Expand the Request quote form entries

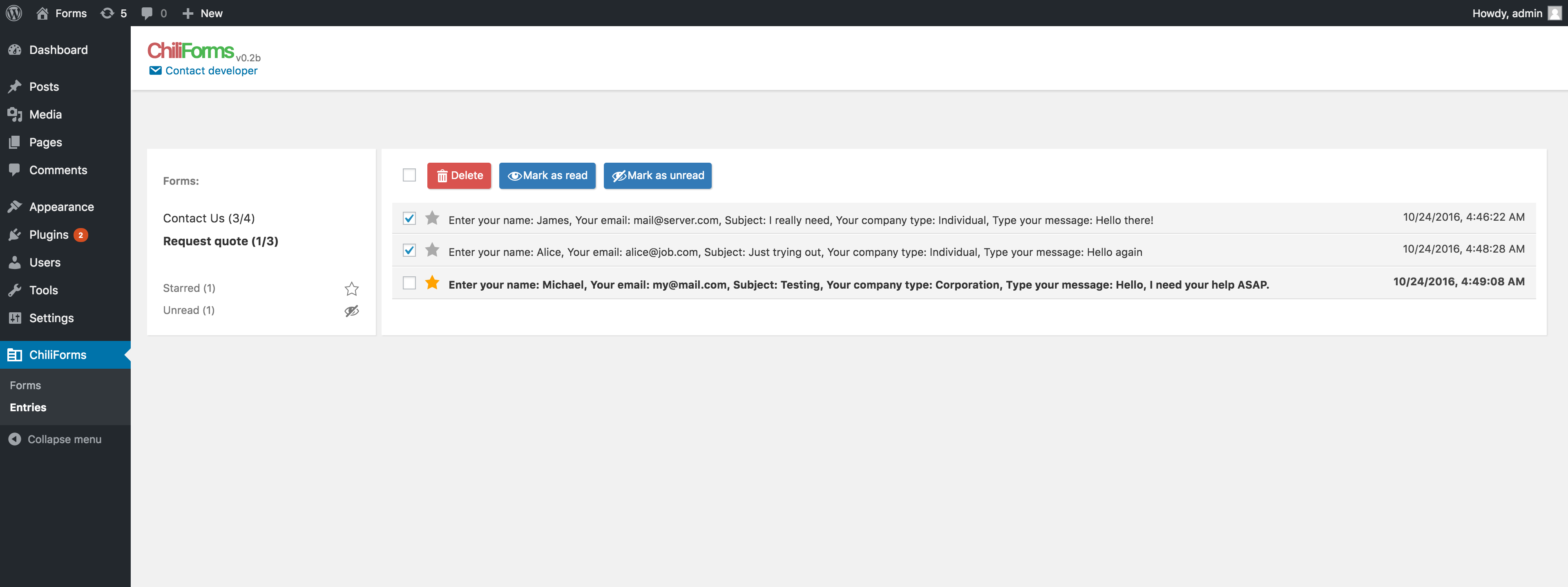click(221, 240)
